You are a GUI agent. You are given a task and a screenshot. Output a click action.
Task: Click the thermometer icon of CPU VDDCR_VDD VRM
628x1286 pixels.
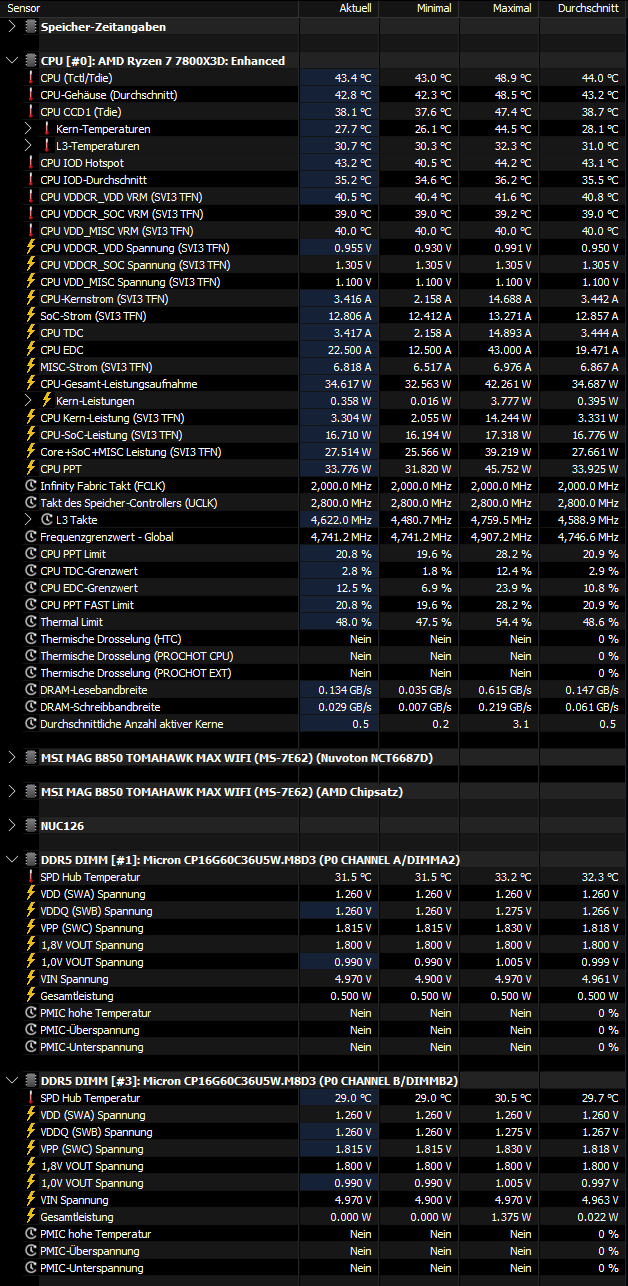click(x=30, y=197)
